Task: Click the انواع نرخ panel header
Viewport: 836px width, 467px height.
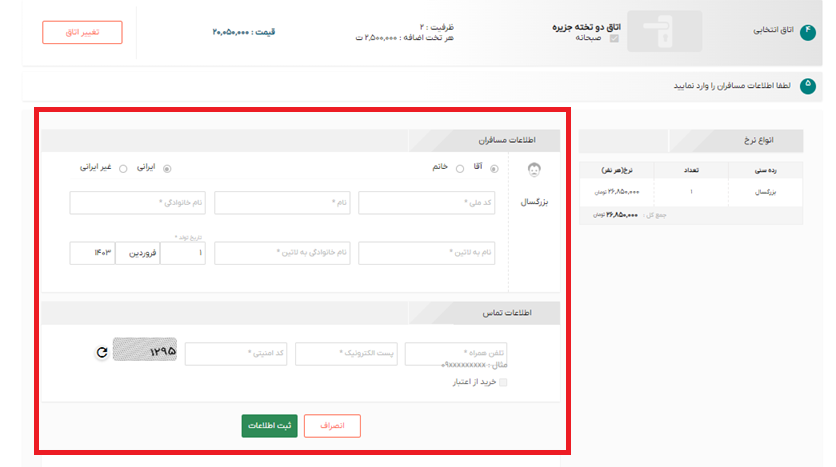Action: point(691,141)
